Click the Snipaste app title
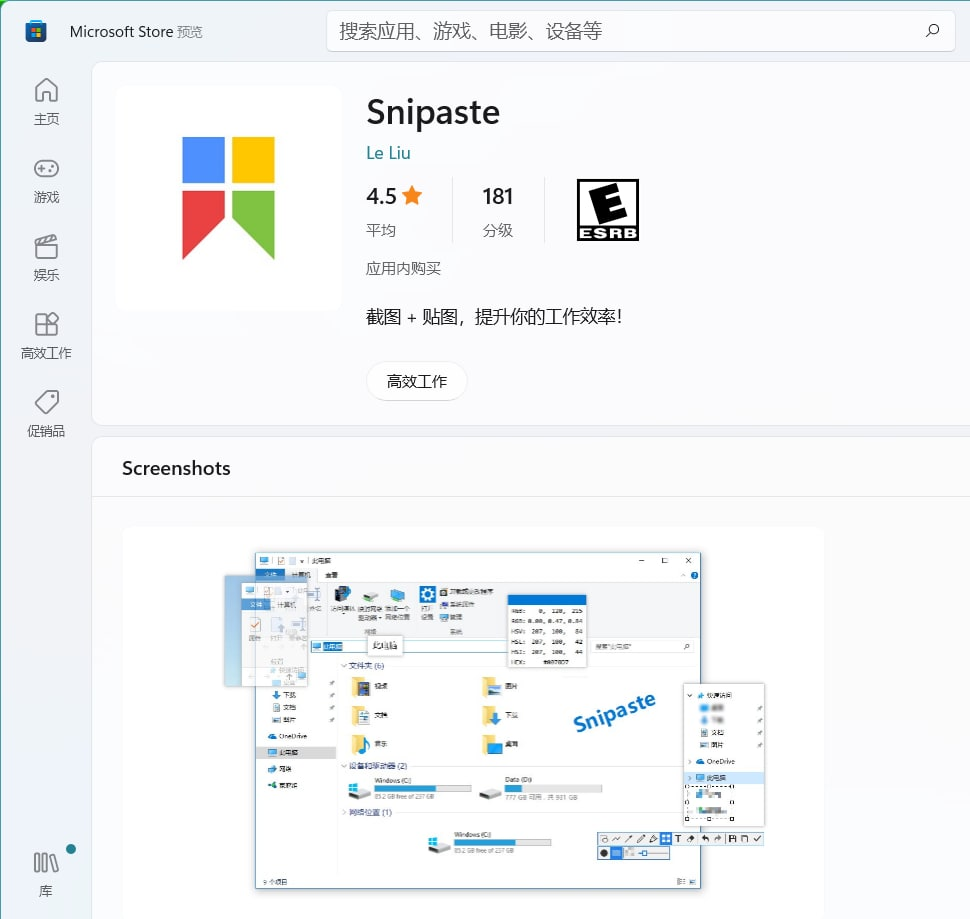 click(433, 112)
